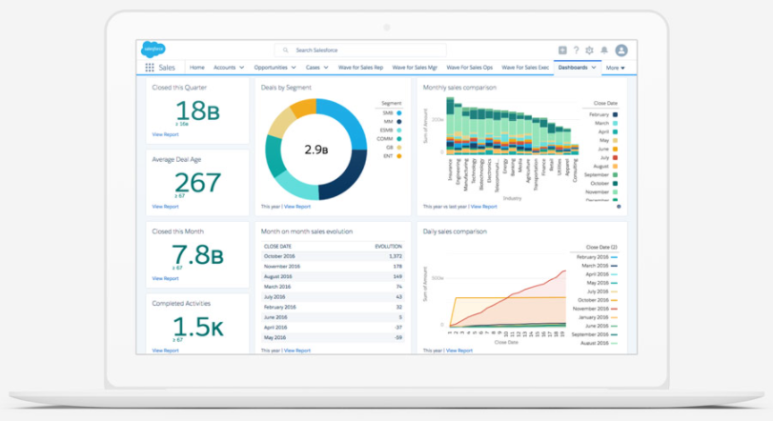
Task: Click the global actions plus icon
Action: pos(562,50)
